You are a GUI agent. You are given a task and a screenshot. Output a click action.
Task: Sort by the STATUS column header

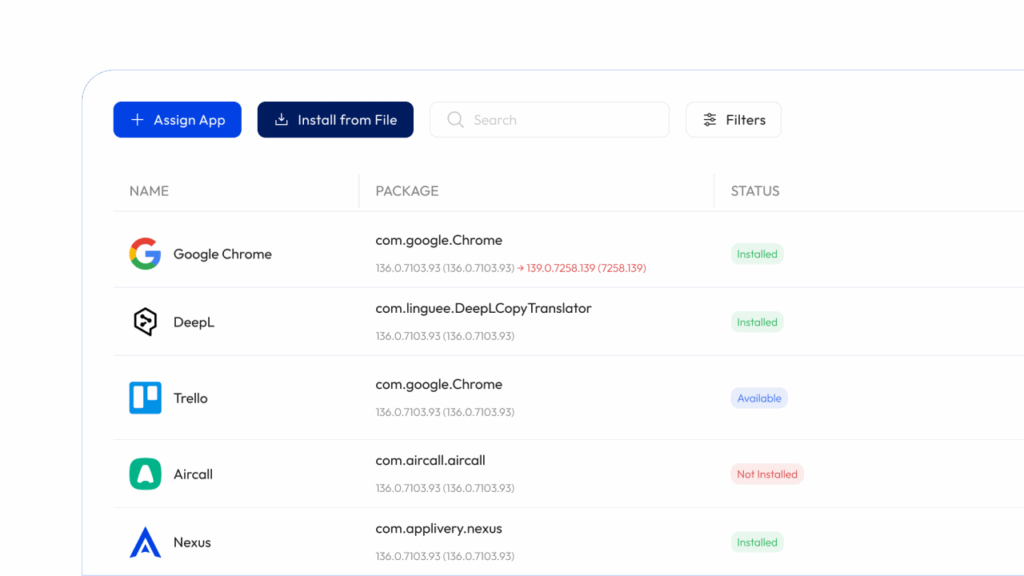[x=755, y=191]
